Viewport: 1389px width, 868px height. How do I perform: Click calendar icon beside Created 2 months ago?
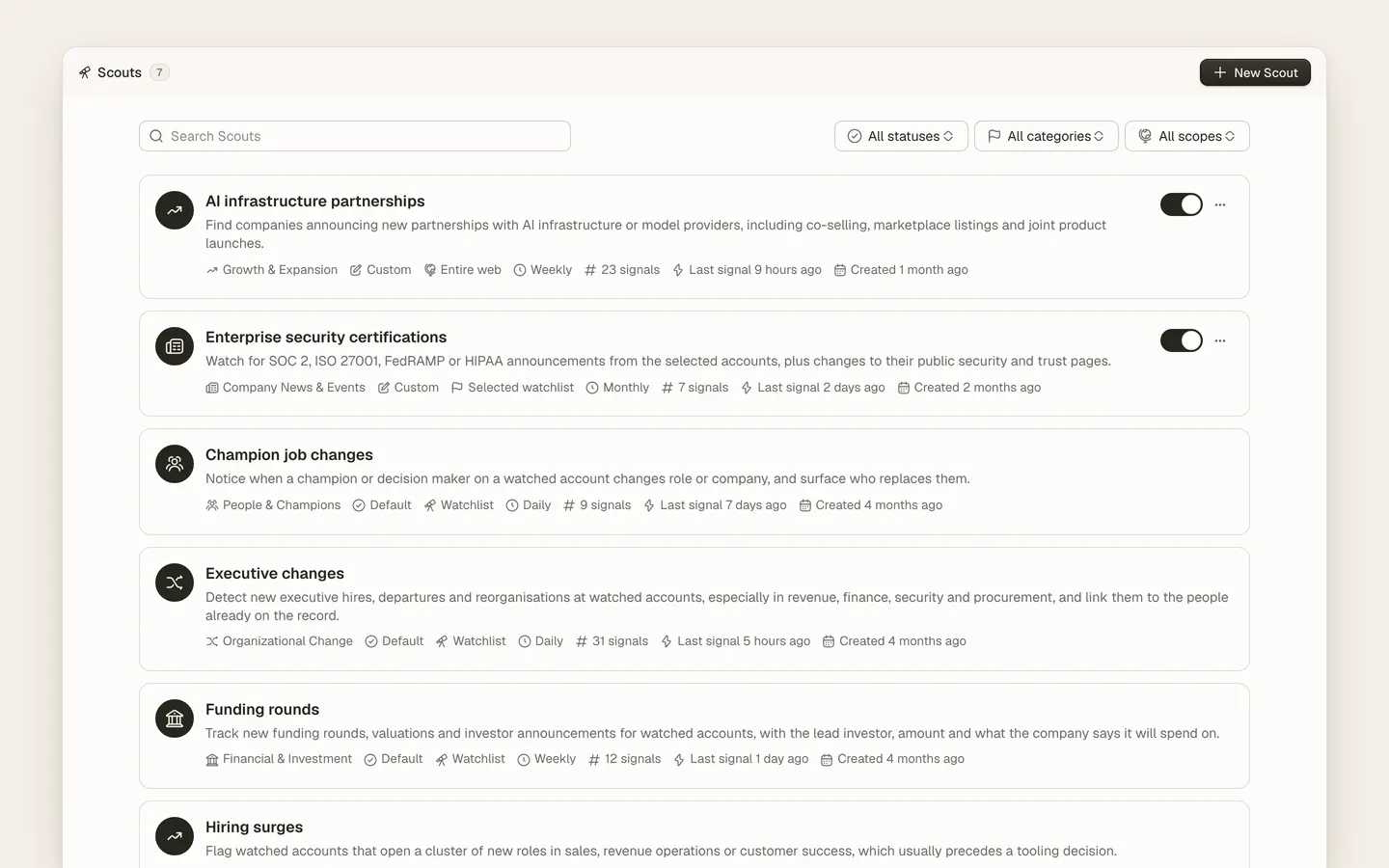point(904,388)
